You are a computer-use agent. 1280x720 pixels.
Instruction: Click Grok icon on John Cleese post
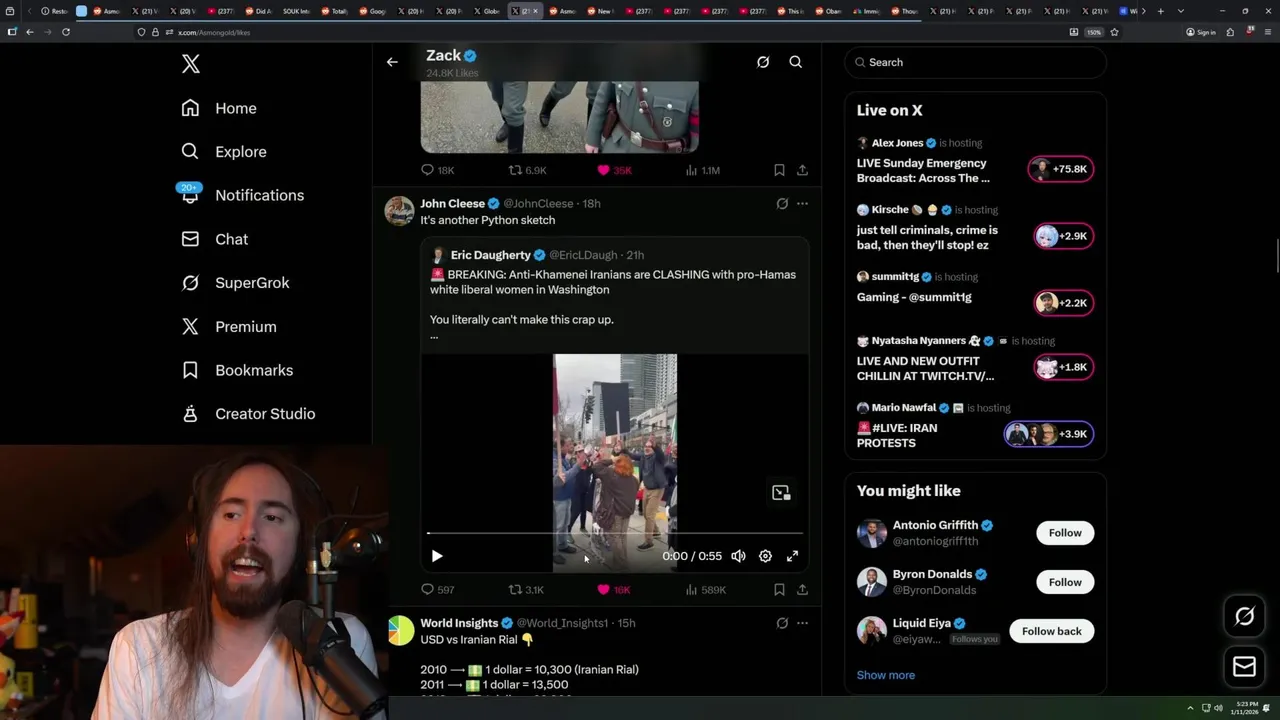782,203
